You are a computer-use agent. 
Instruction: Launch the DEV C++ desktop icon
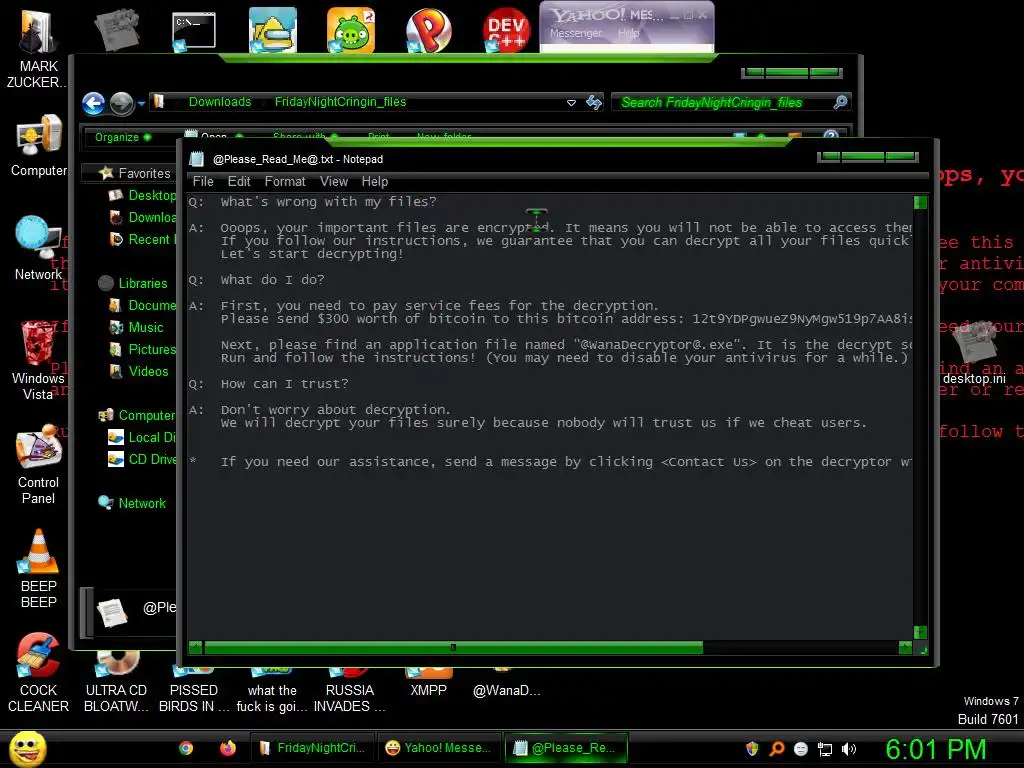(x=506, y=30)
